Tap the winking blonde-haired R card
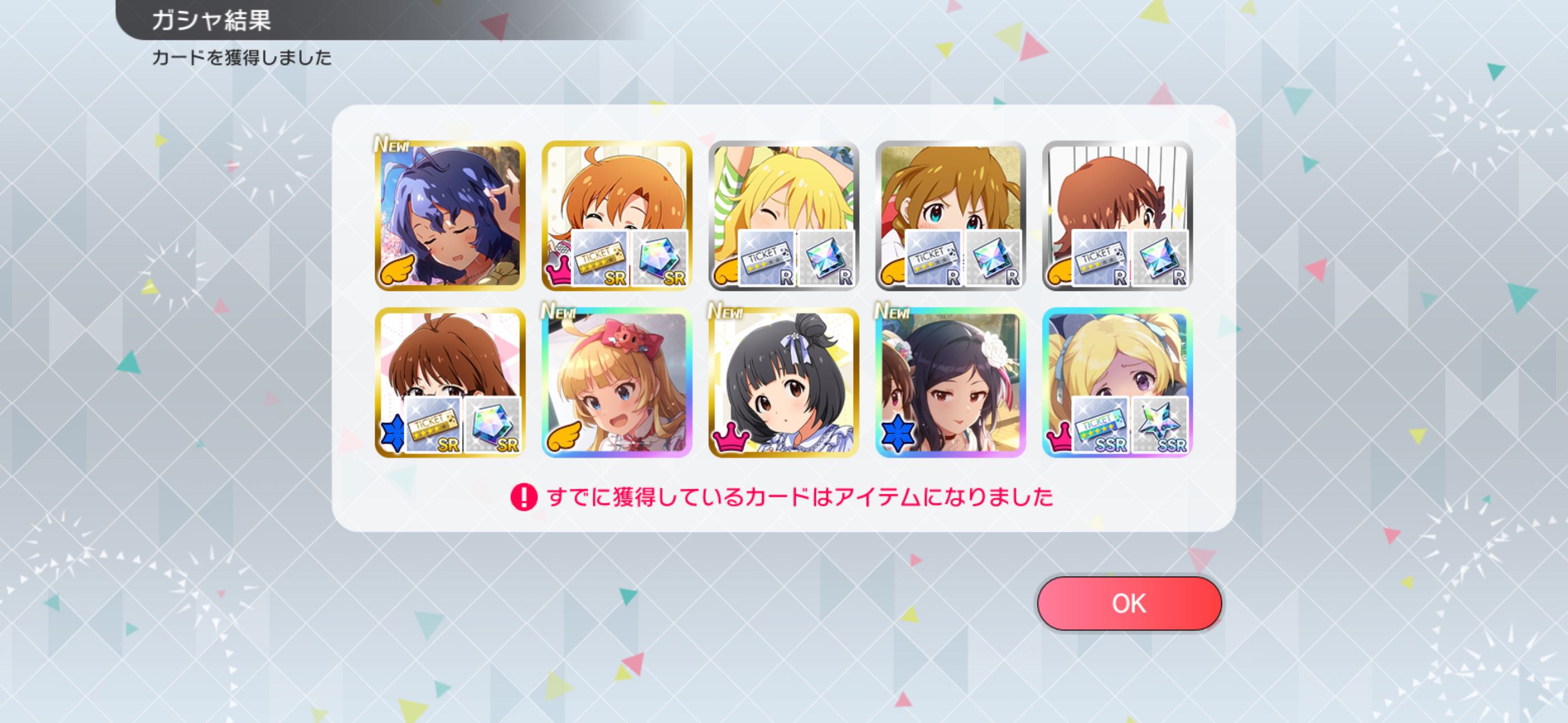 783,215
